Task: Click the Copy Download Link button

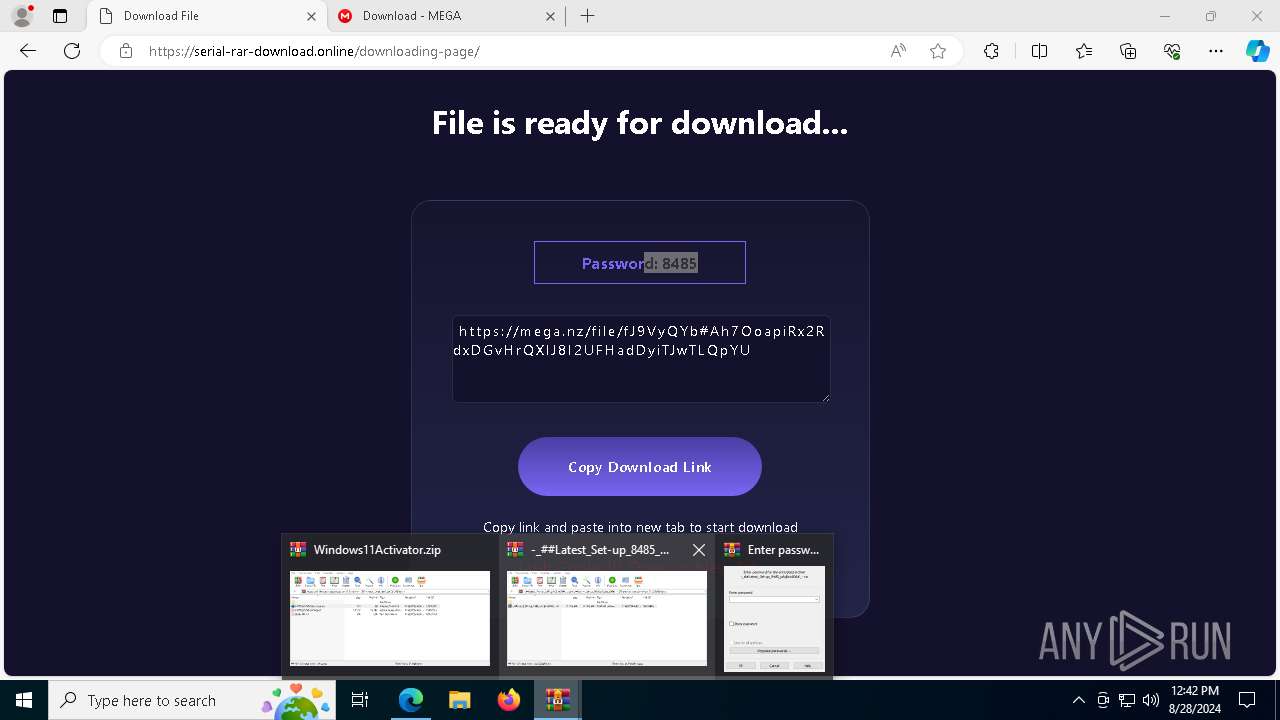Action: pyautogui.click(x=640, y=467)
